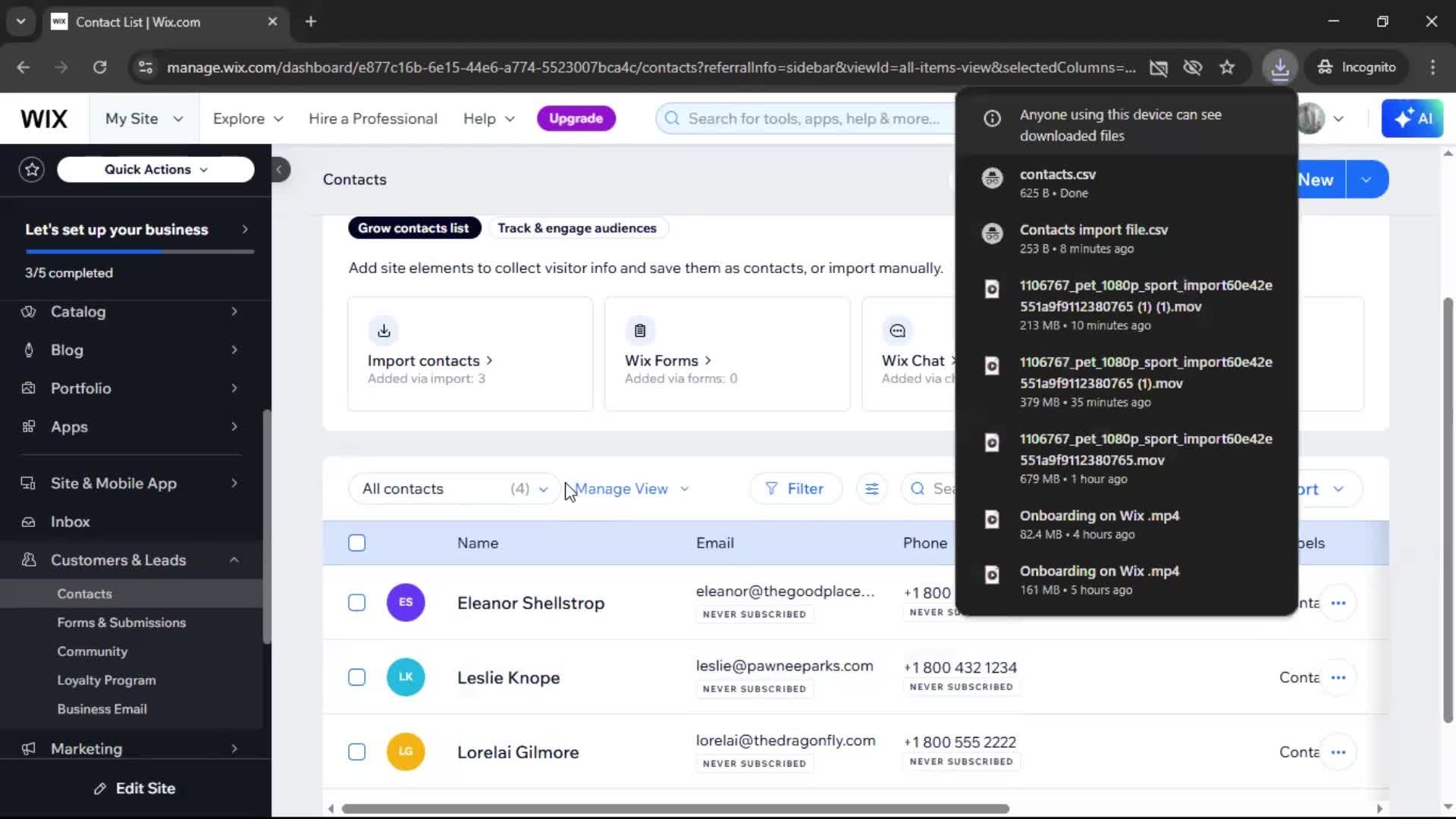This screenshot has width=1456, height=819.
Task: Open the tab search dropdown arrow
Action: [21, 22]
